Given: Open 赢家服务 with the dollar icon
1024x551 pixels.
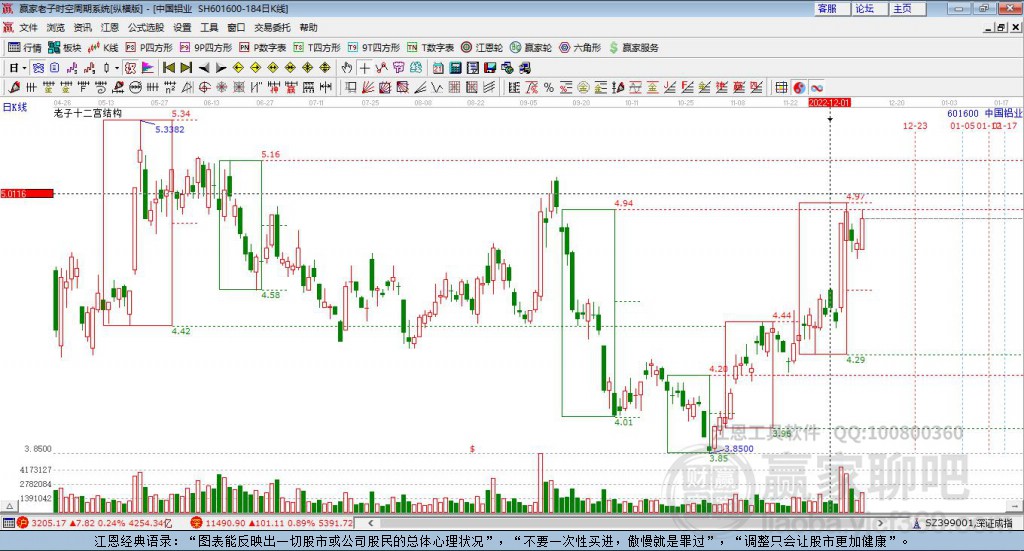Looking at the screenshot, I should coord(633,48).
